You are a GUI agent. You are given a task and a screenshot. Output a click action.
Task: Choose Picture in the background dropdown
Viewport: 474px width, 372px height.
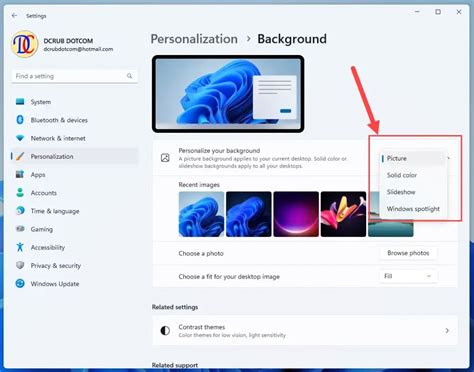click(413, 158)
